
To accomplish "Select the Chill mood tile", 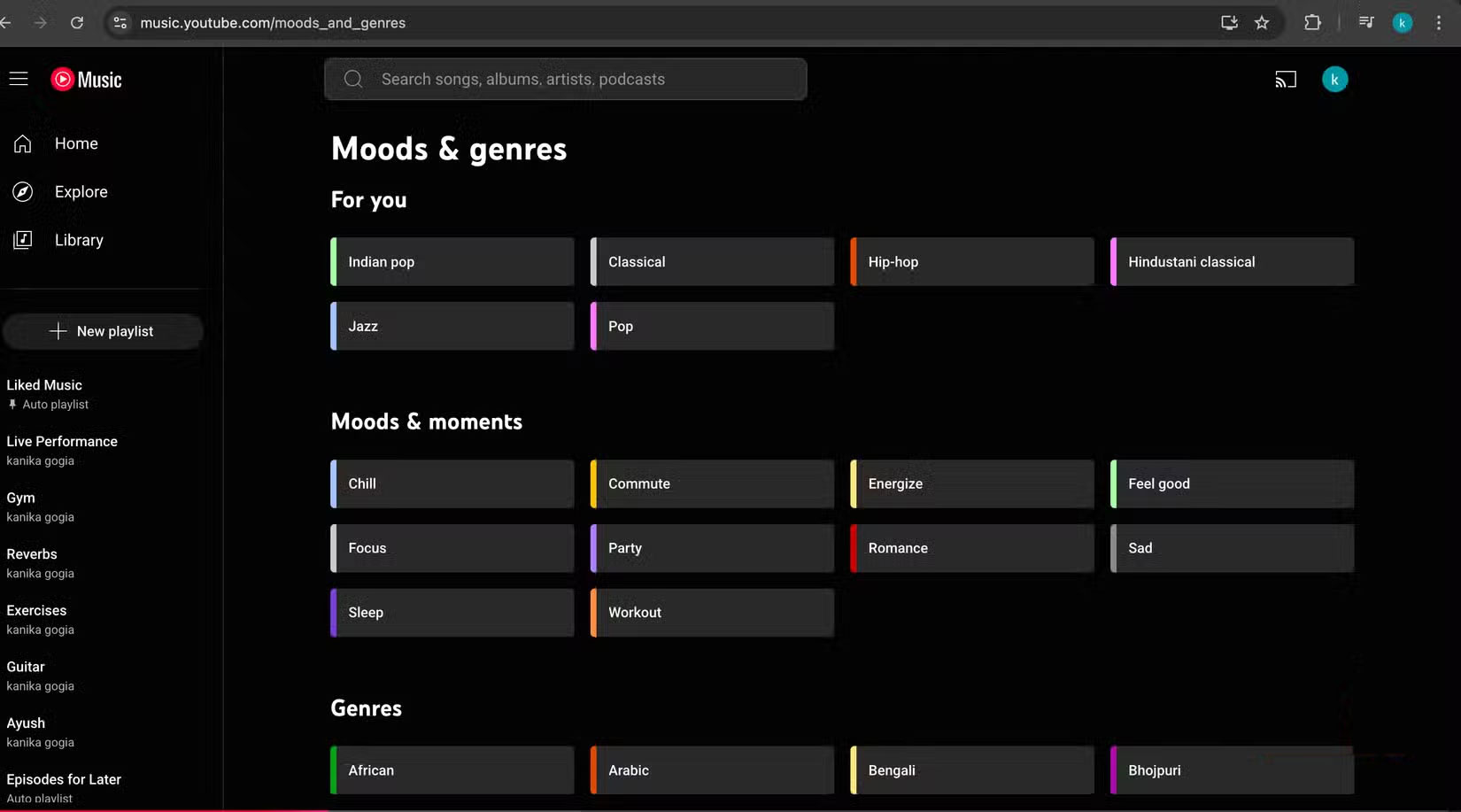I will (x=451, y=483).
